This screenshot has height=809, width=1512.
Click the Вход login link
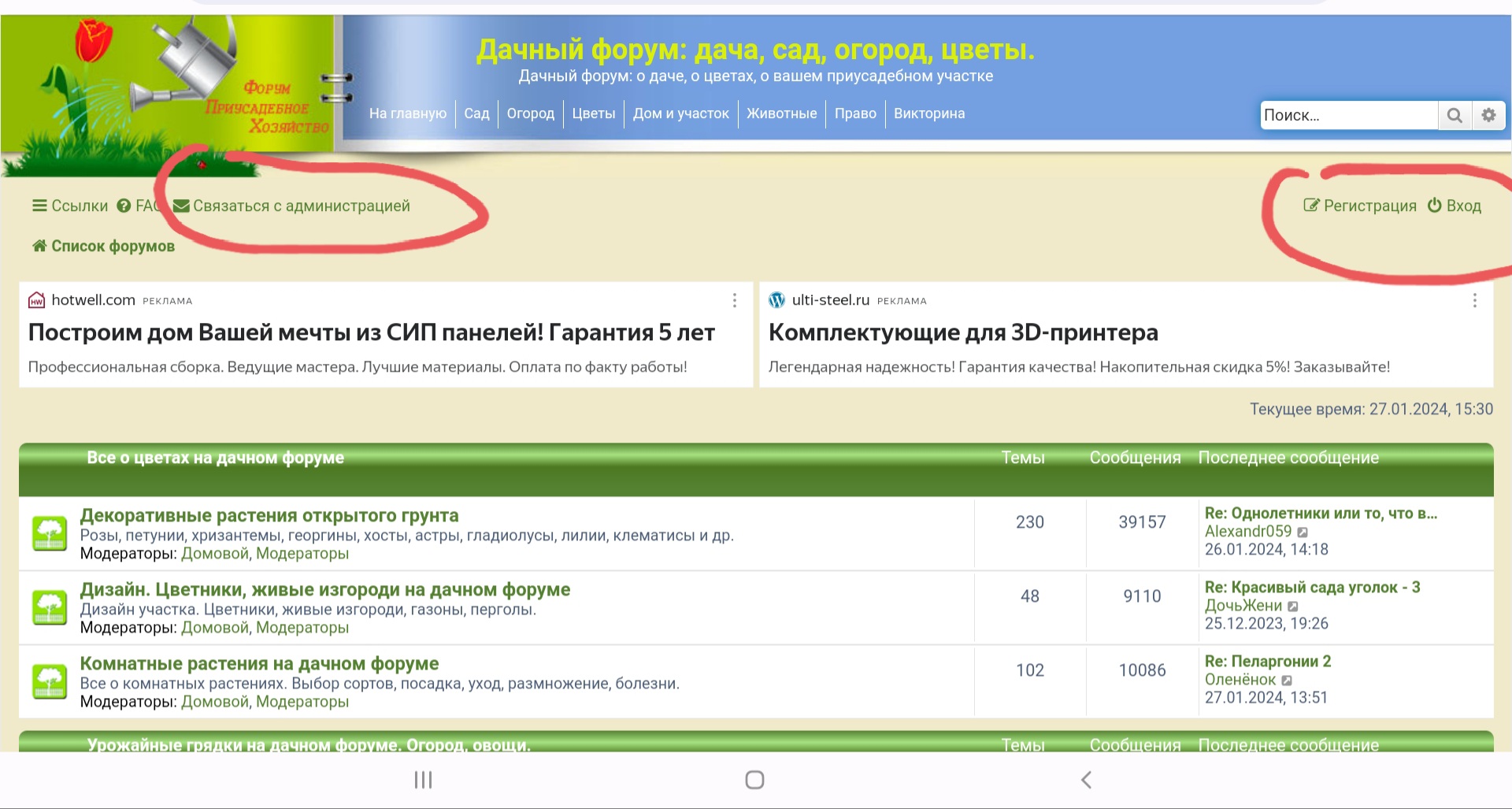click(1455, 206)
